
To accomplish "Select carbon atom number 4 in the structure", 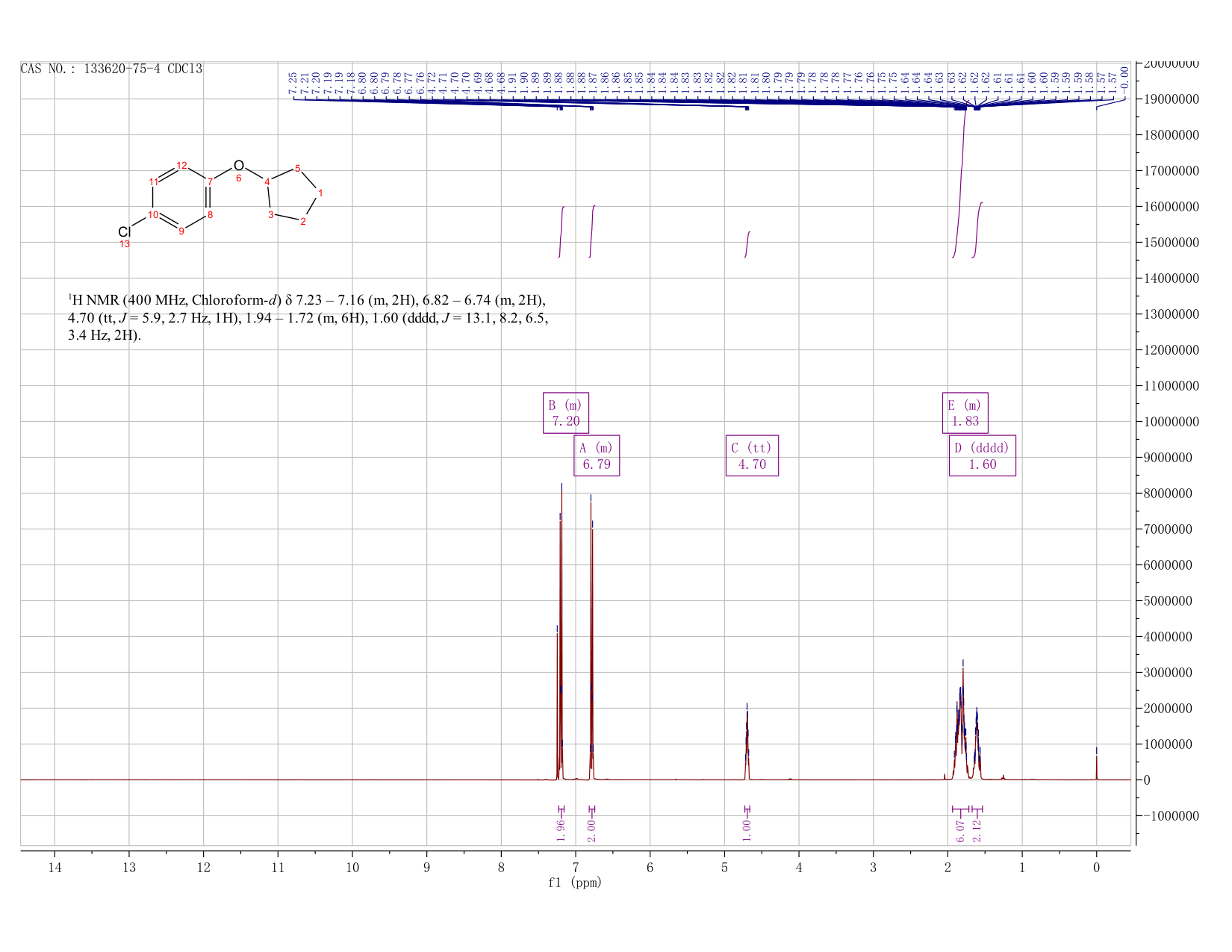I will click(267, 181).
